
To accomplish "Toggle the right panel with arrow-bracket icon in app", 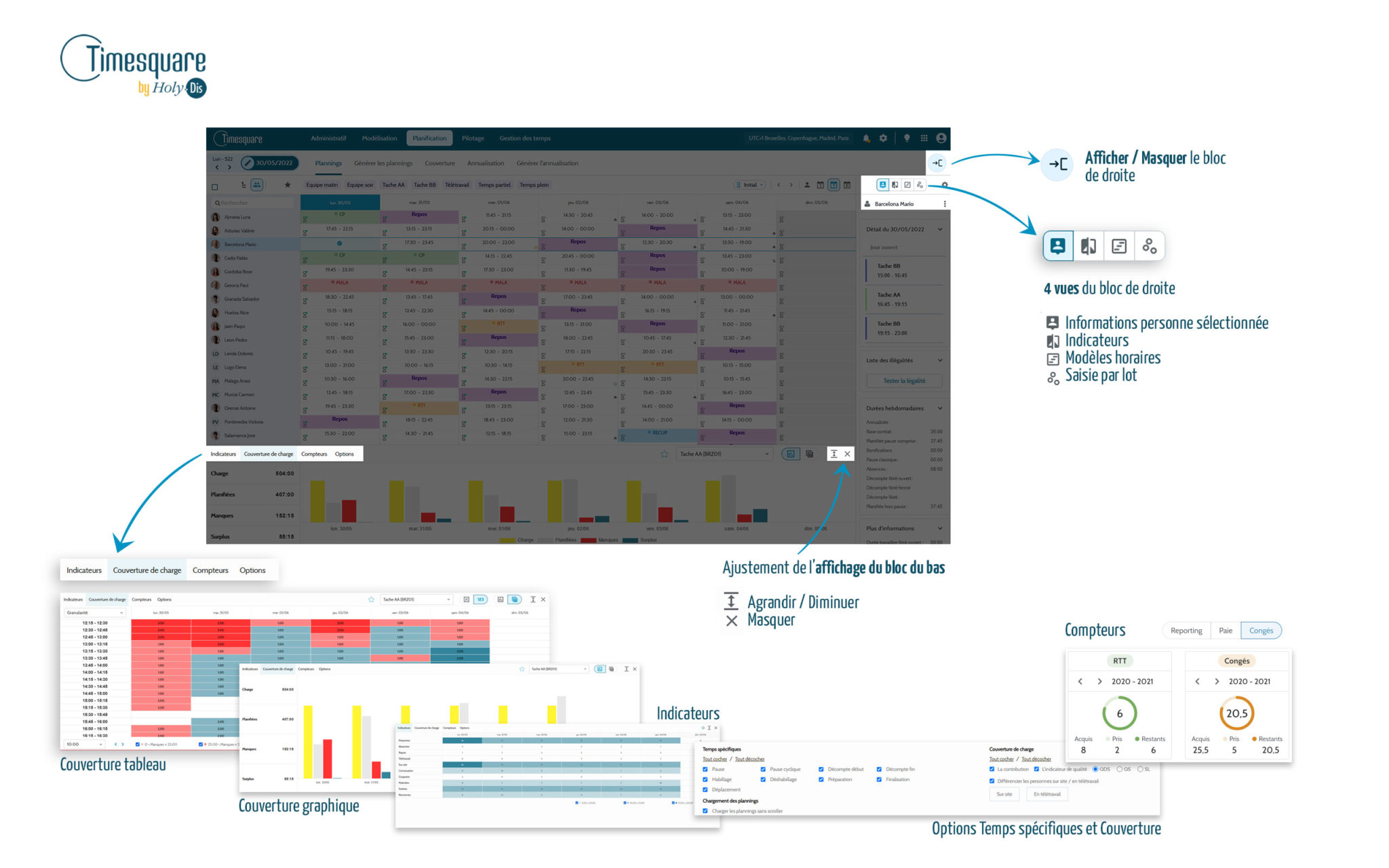I will (937, 163).
